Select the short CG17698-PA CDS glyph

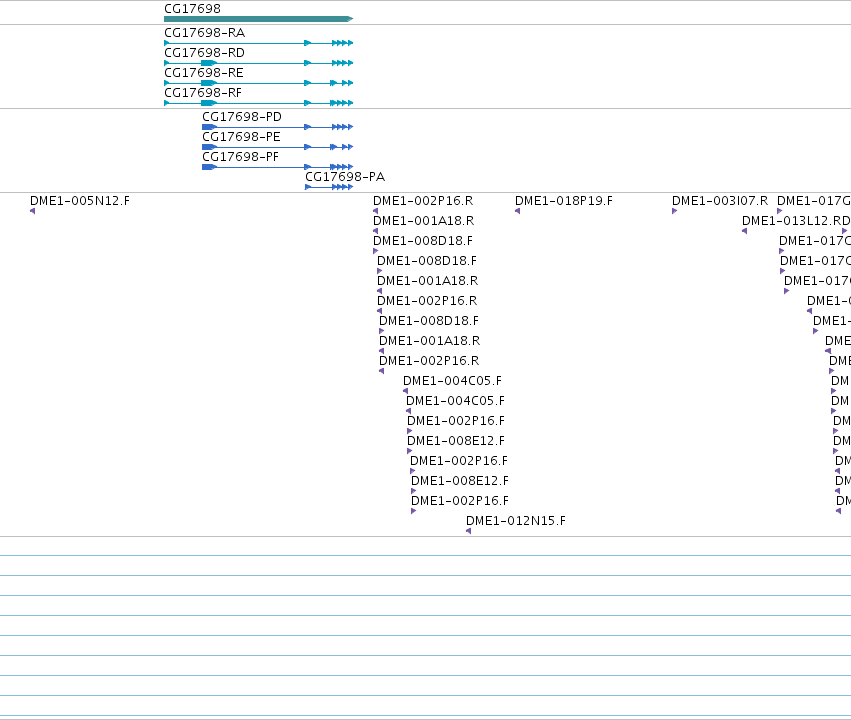(x=329, y=187)
